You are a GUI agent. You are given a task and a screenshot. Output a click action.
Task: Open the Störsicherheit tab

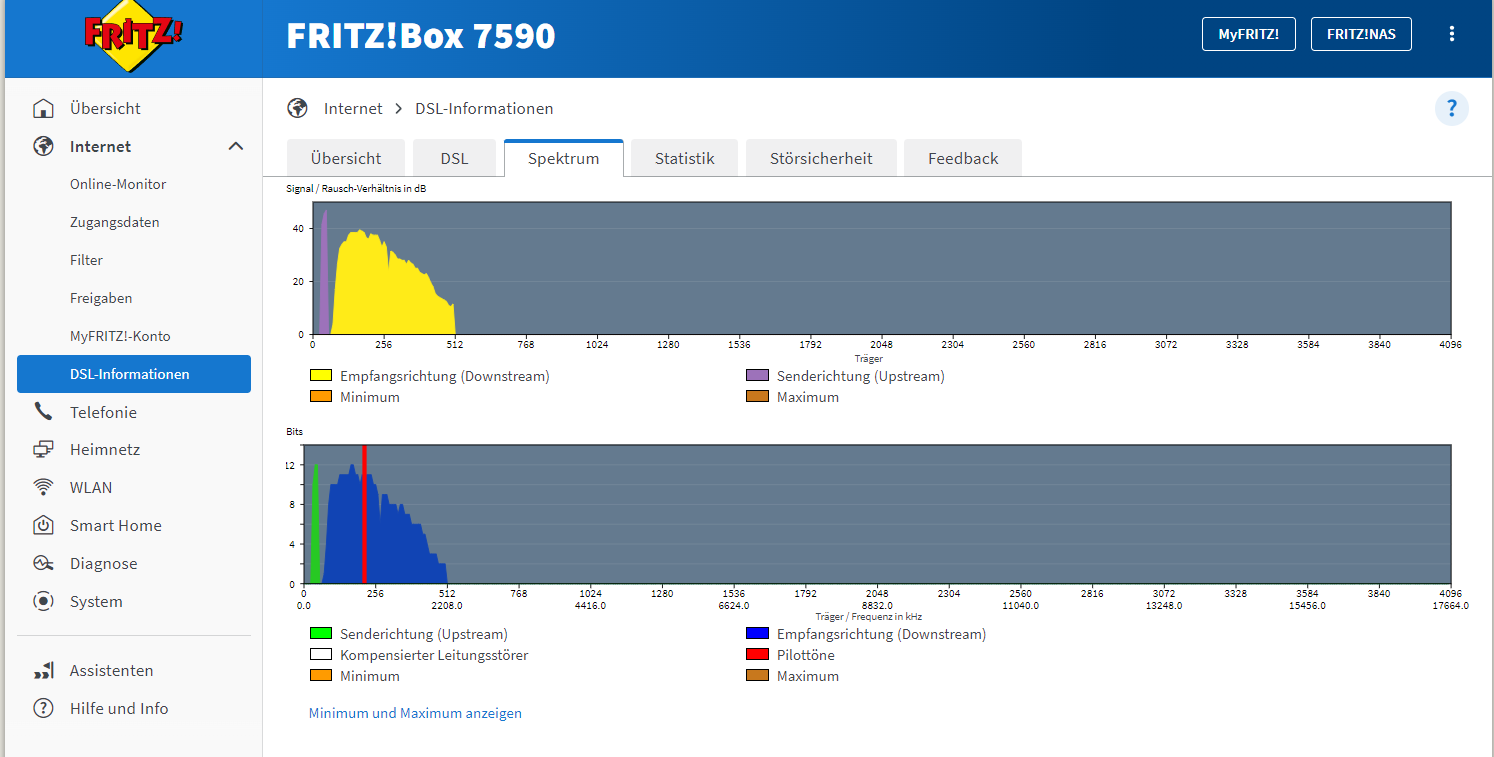pyautogui.click(x=821, y=158)
